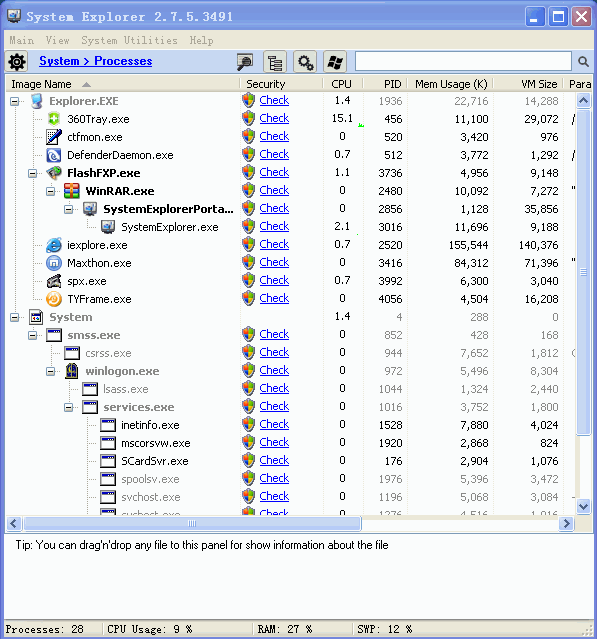This screenshot has height=639, width=597.
Task: Open the Main menu
Action: (22, 40)
